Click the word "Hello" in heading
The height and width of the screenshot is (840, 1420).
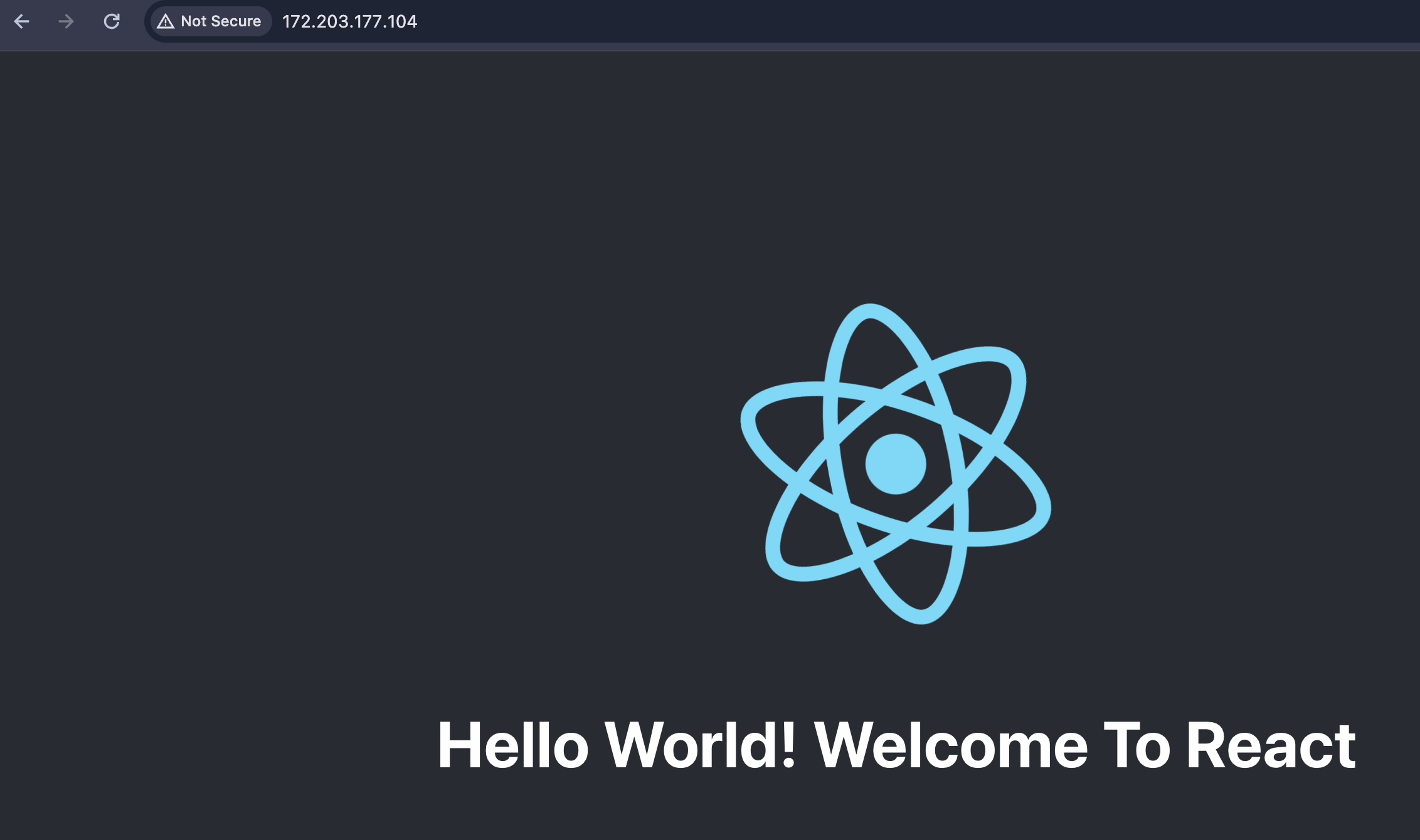click(x=512, y=745)
